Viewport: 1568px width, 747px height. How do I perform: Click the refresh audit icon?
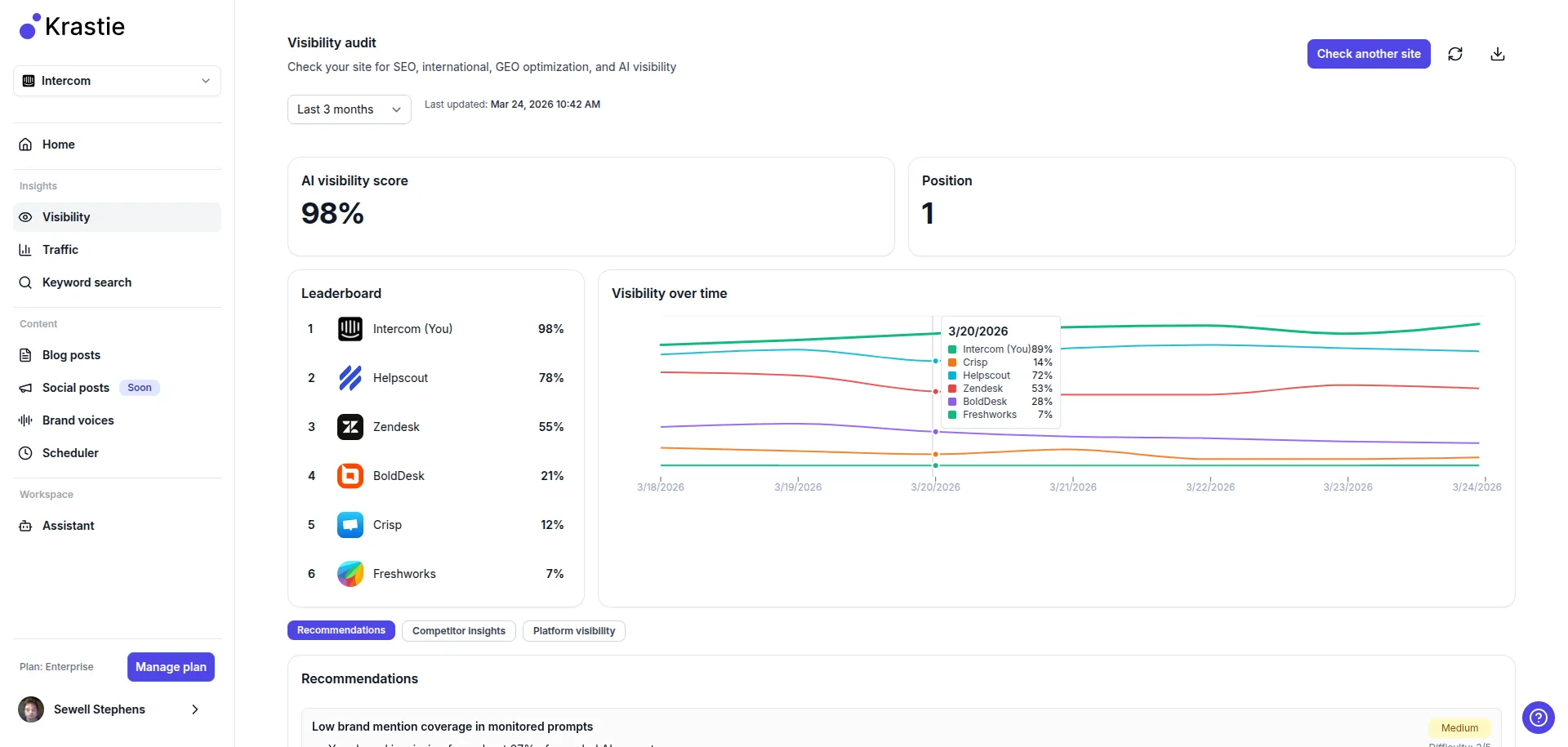tap(1455, 54)
